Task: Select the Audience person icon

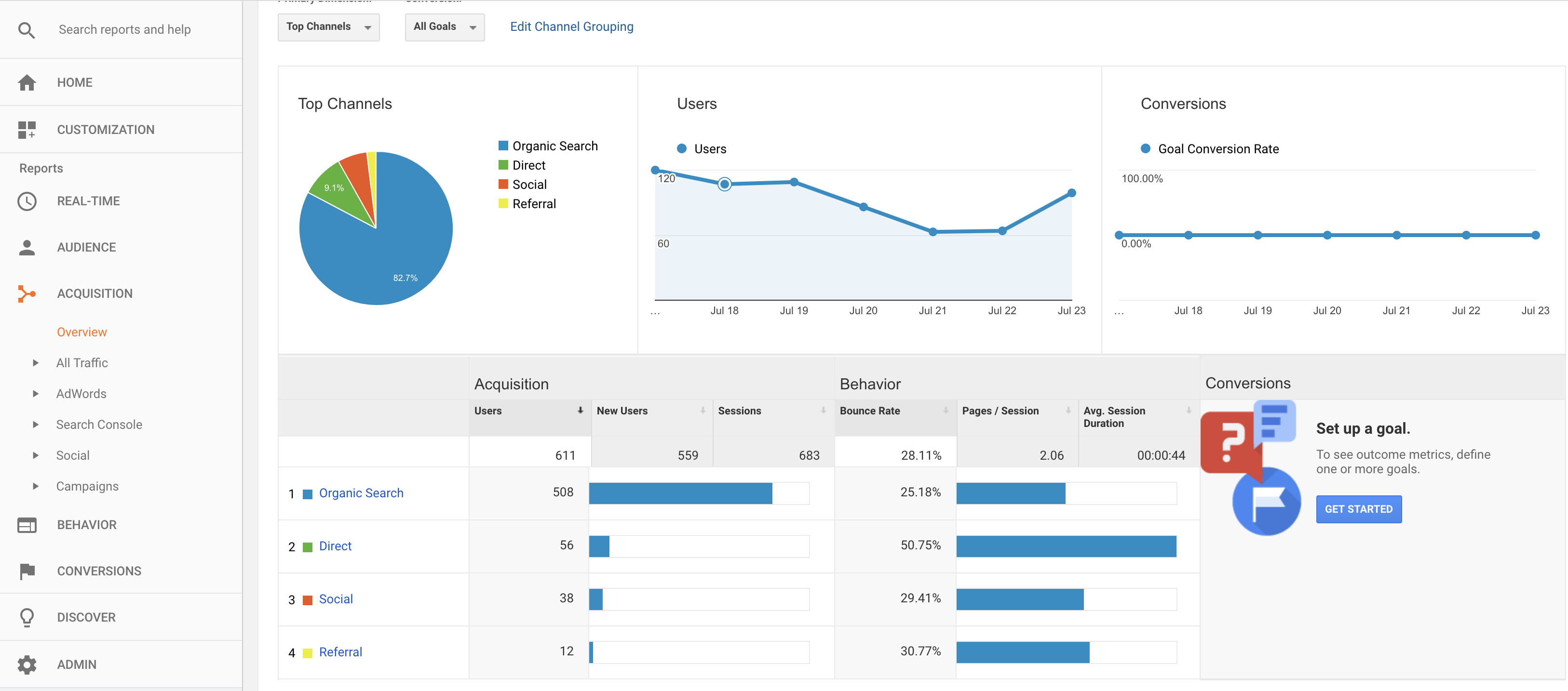Action: pos(27,247)
